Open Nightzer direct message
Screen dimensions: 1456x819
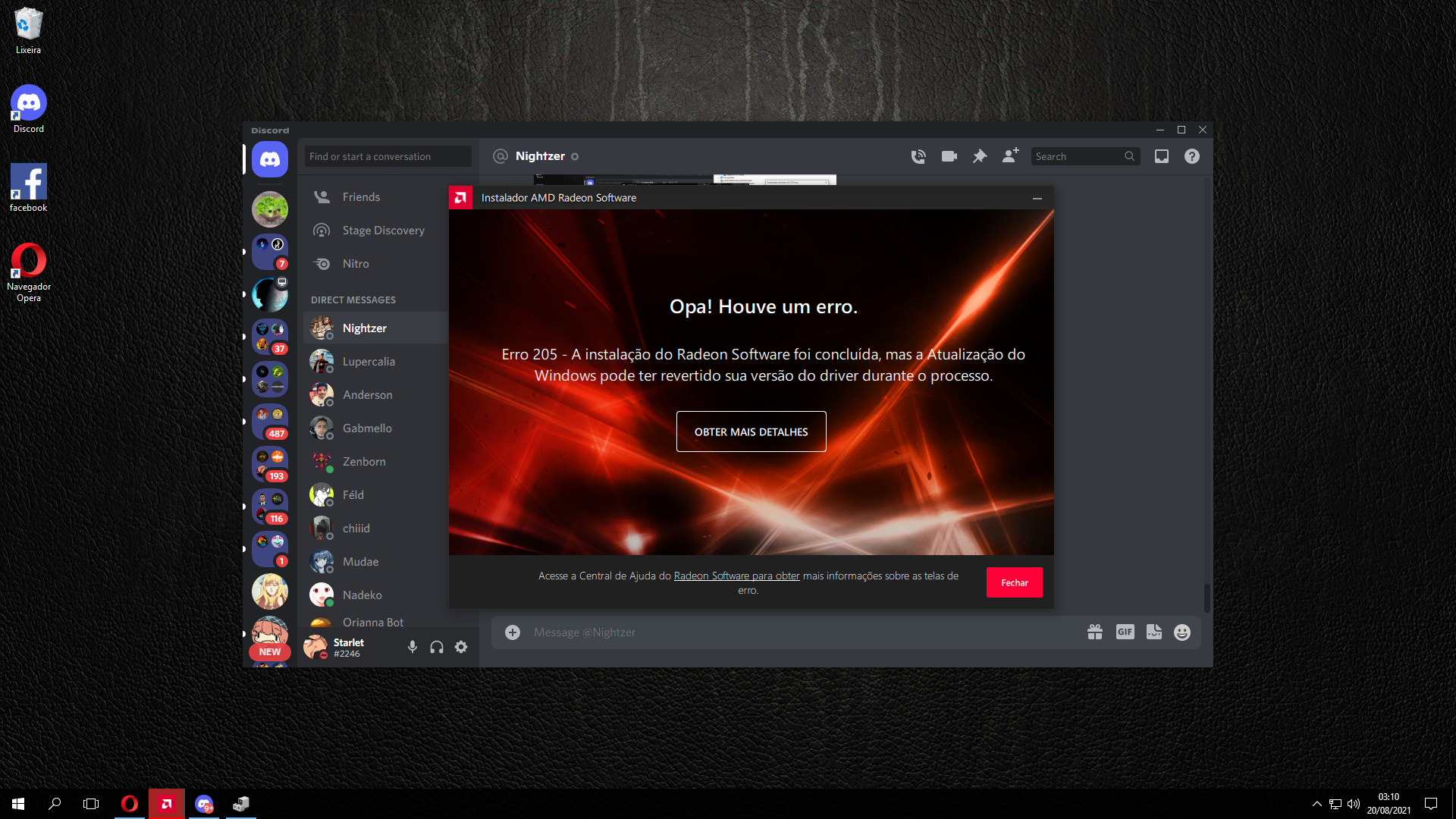coord(375,328)
